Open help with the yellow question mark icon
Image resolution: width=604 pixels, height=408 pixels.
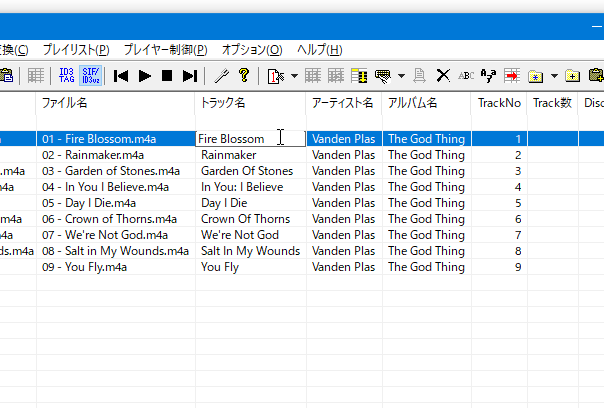pos(244,76)
